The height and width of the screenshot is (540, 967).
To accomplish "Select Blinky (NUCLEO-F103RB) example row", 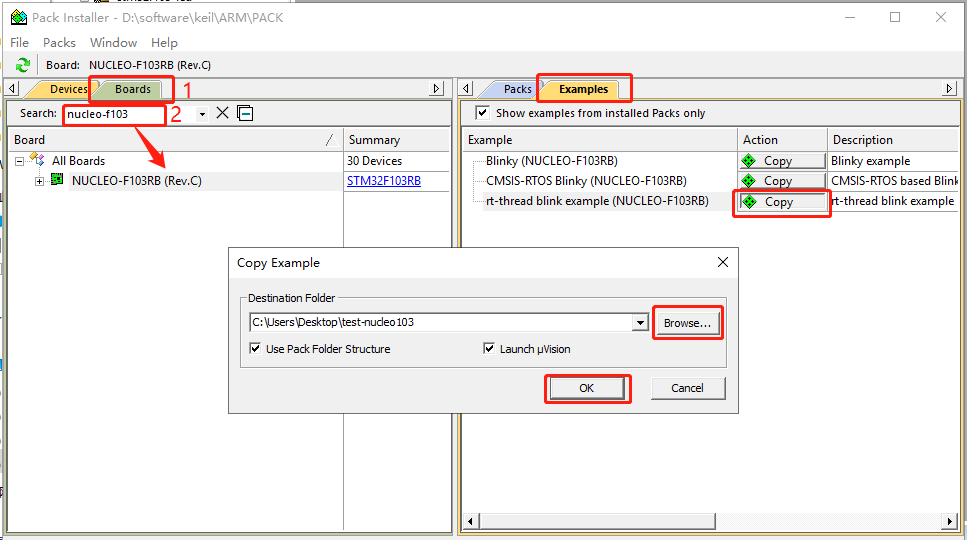I will coord(551,161).
